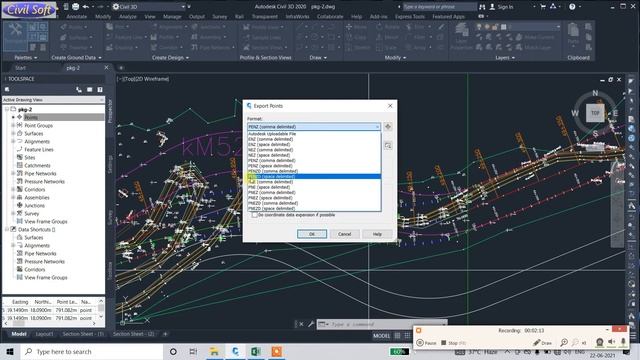
Task: Open Excel from the taskbar
Action: (256, 351)
